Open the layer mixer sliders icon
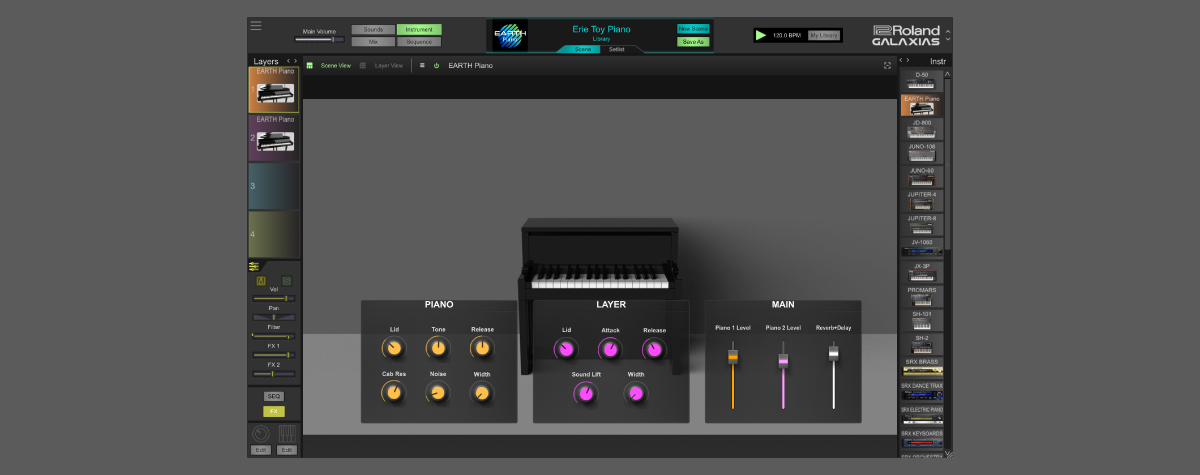Screen dimensions: 1200x475 [x=254, y=266]
